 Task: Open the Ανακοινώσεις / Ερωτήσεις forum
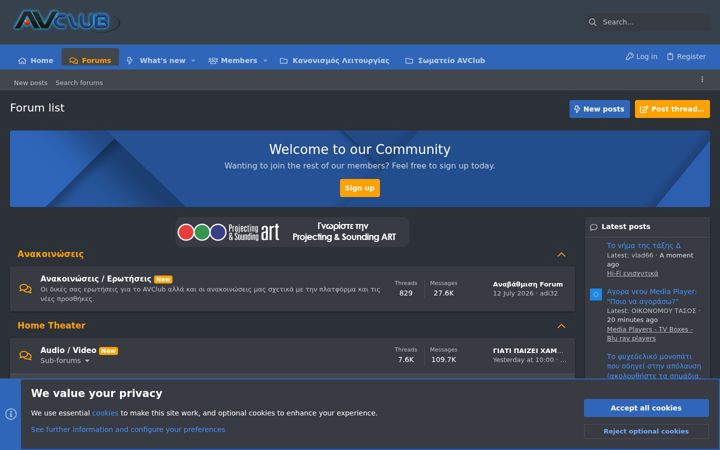[96, 279]
